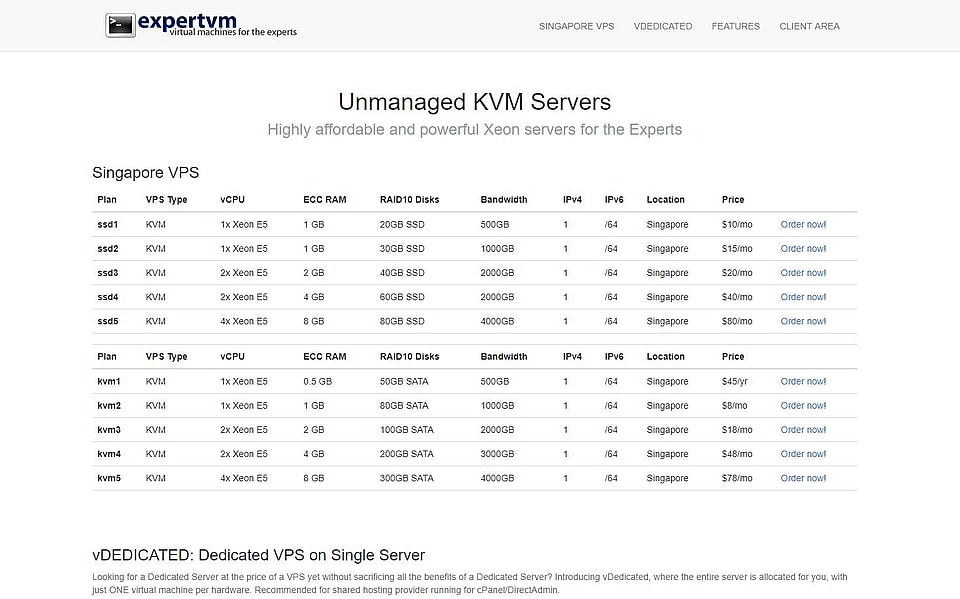Order the kvm4 plan now
The height and width of the screenshot is (599, 960).
(803, 454)
